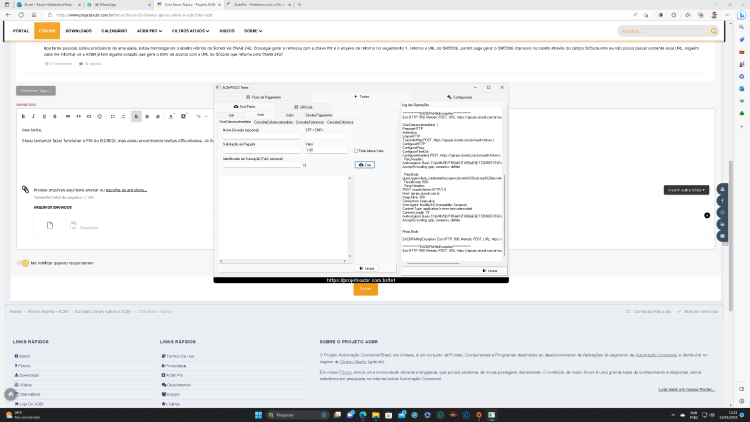Expand the ACBr Pro menu dropdown

(x=149, y=31)
